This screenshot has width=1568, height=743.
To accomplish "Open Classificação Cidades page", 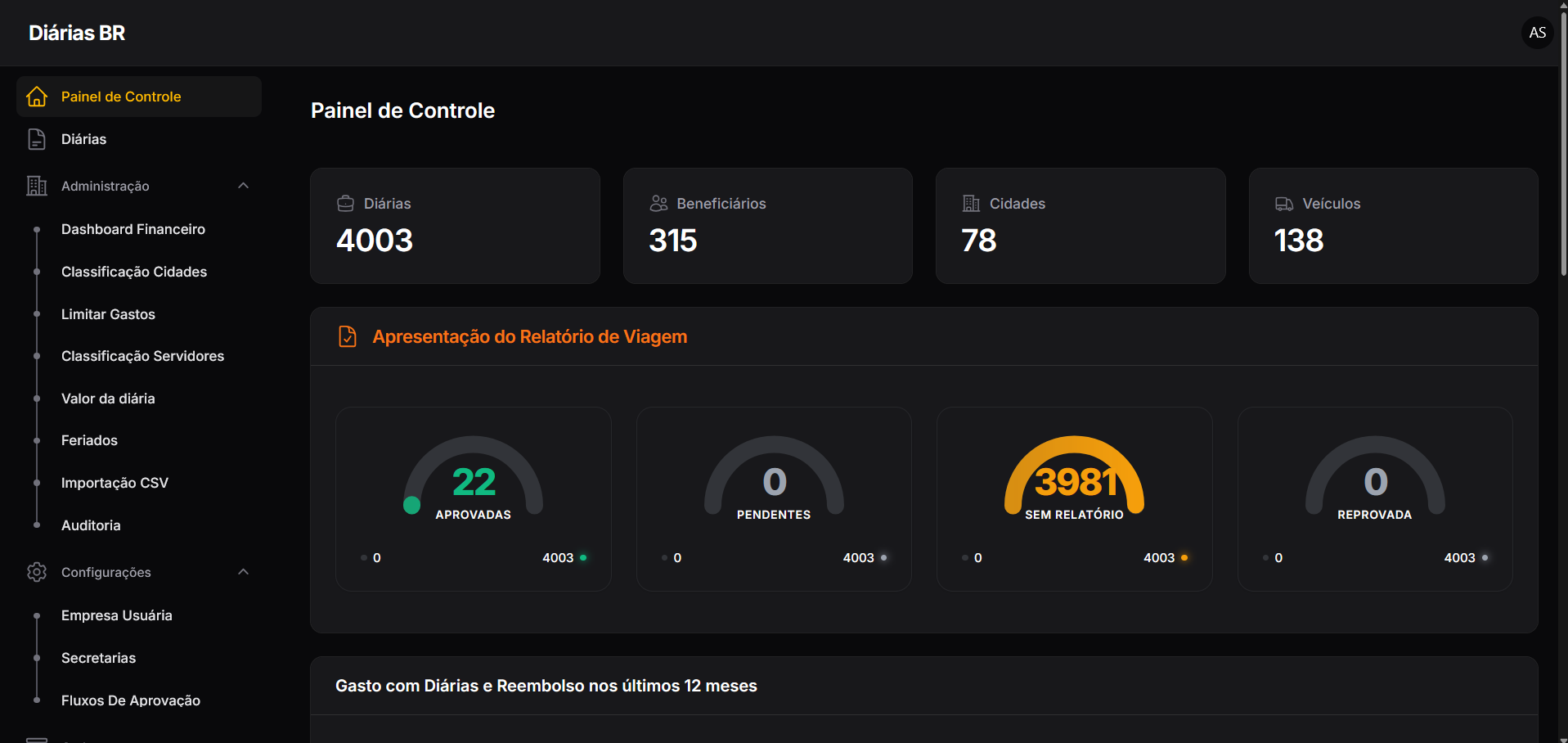I will (134, 272).
